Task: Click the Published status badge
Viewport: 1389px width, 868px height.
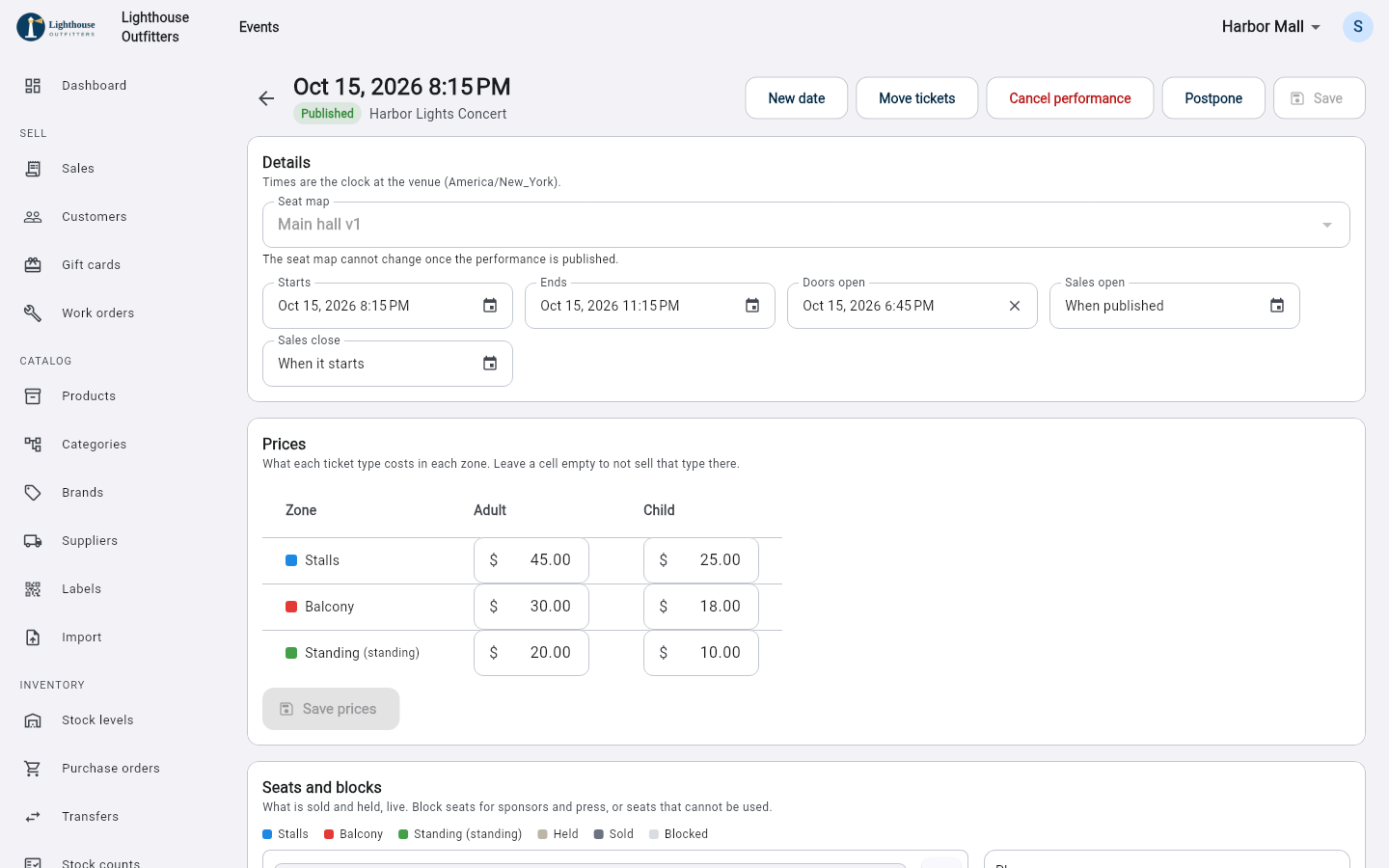Action: click(x=327, y=114)
